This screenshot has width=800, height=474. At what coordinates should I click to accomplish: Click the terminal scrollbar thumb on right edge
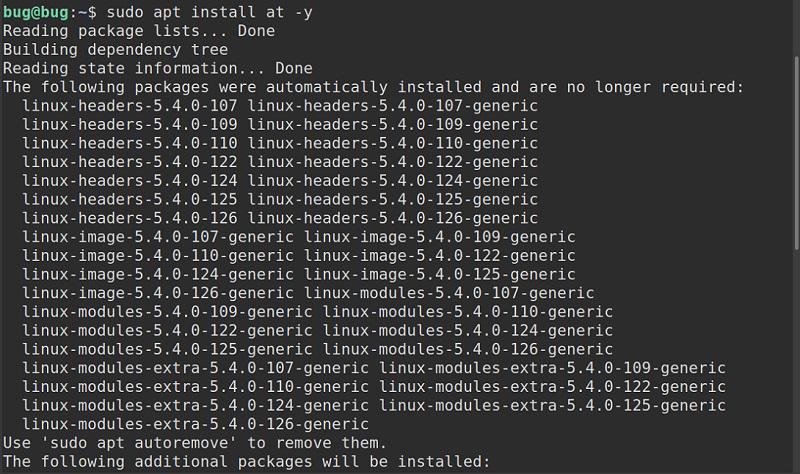click(x=797, y=152)
